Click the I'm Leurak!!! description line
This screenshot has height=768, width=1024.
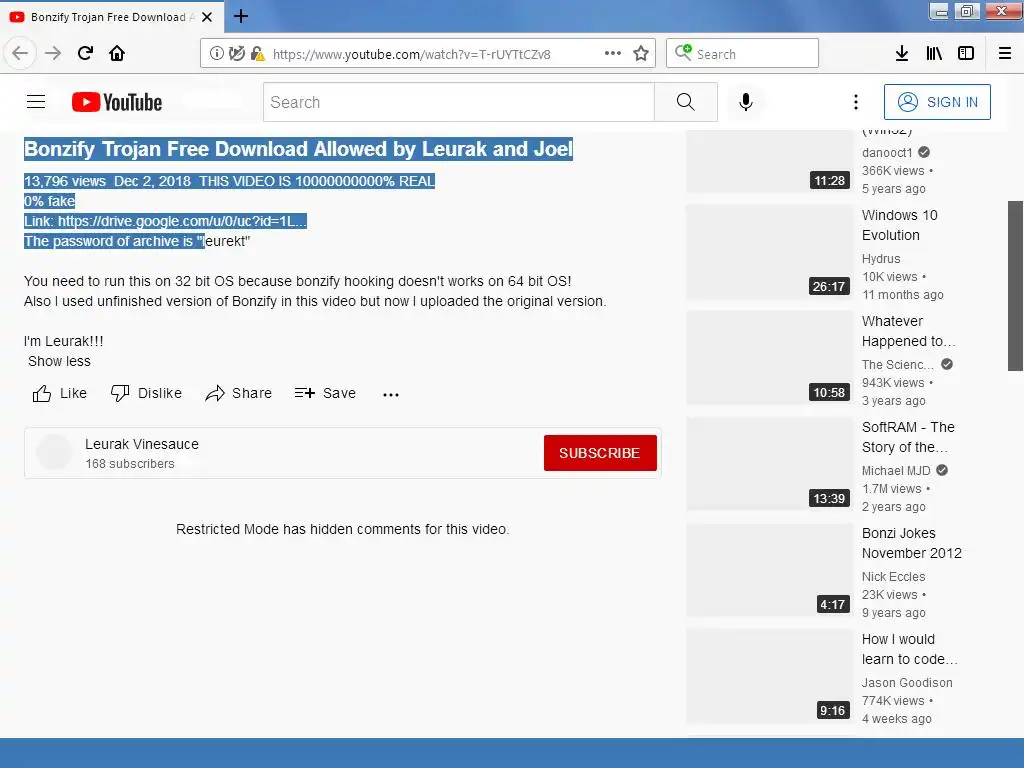tap(63, 341)
